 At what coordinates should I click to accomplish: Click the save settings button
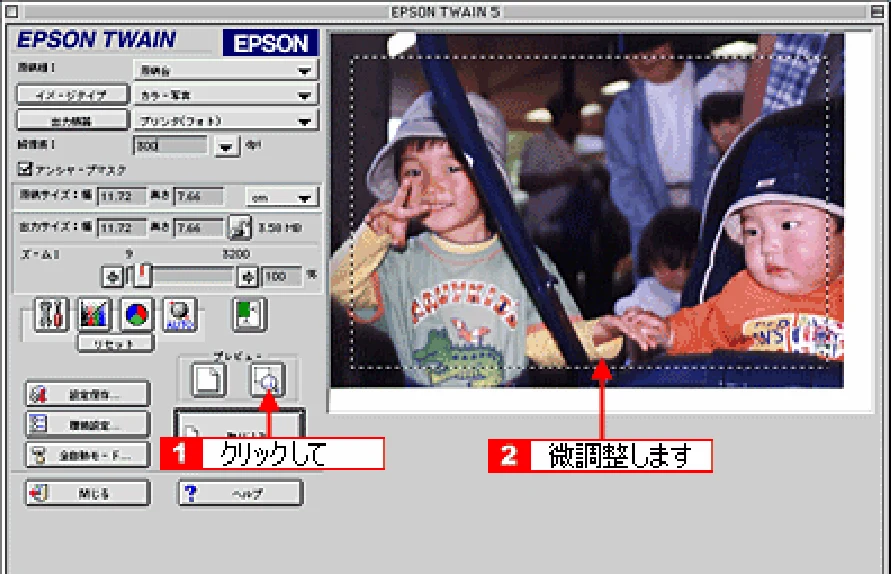88,394
